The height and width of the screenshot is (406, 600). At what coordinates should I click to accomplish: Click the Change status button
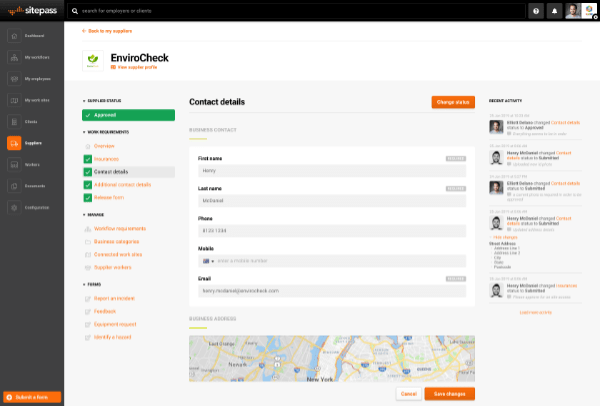click(453, 102)
